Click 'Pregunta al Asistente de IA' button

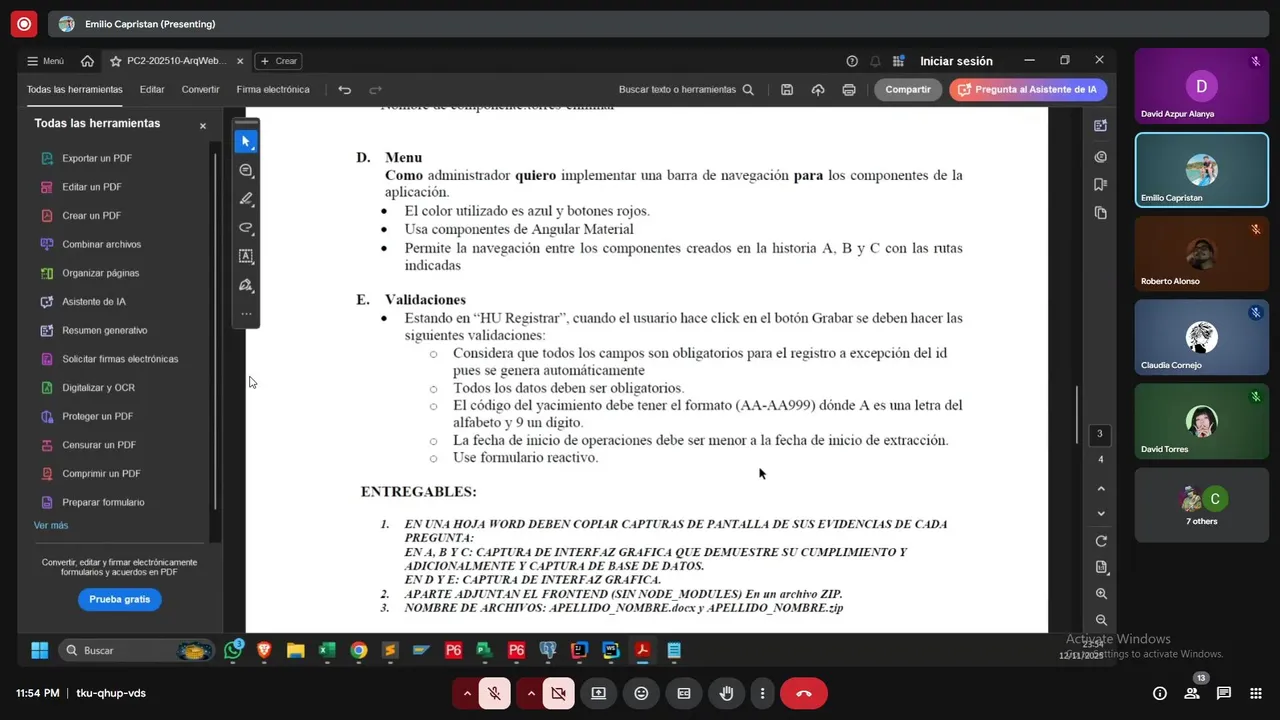(x=1028, y=89)
